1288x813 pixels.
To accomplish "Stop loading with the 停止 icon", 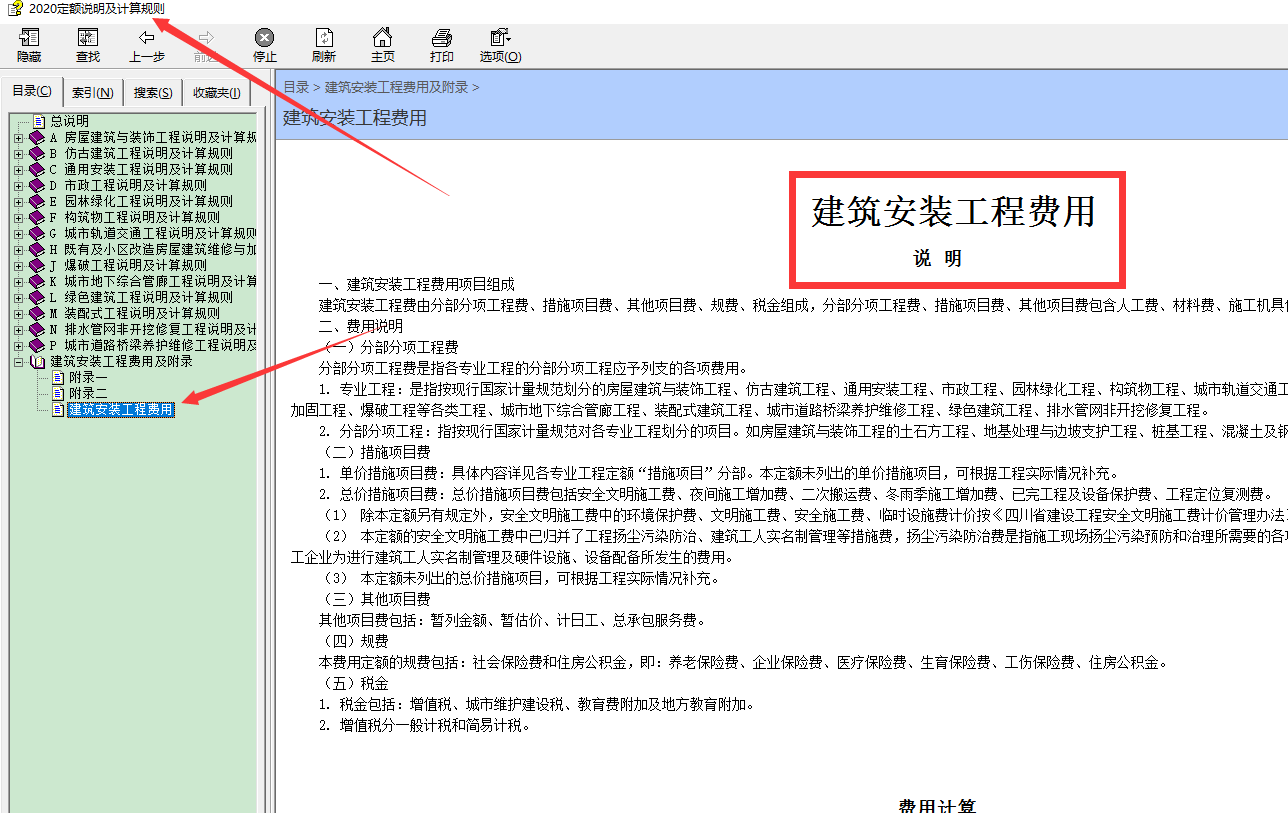I will (x=265, y=38).
